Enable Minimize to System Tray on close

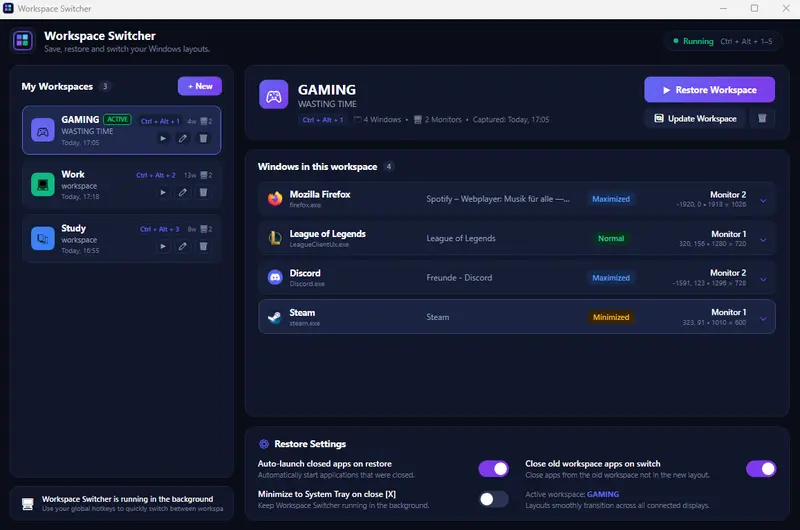[x=493, y=499]
